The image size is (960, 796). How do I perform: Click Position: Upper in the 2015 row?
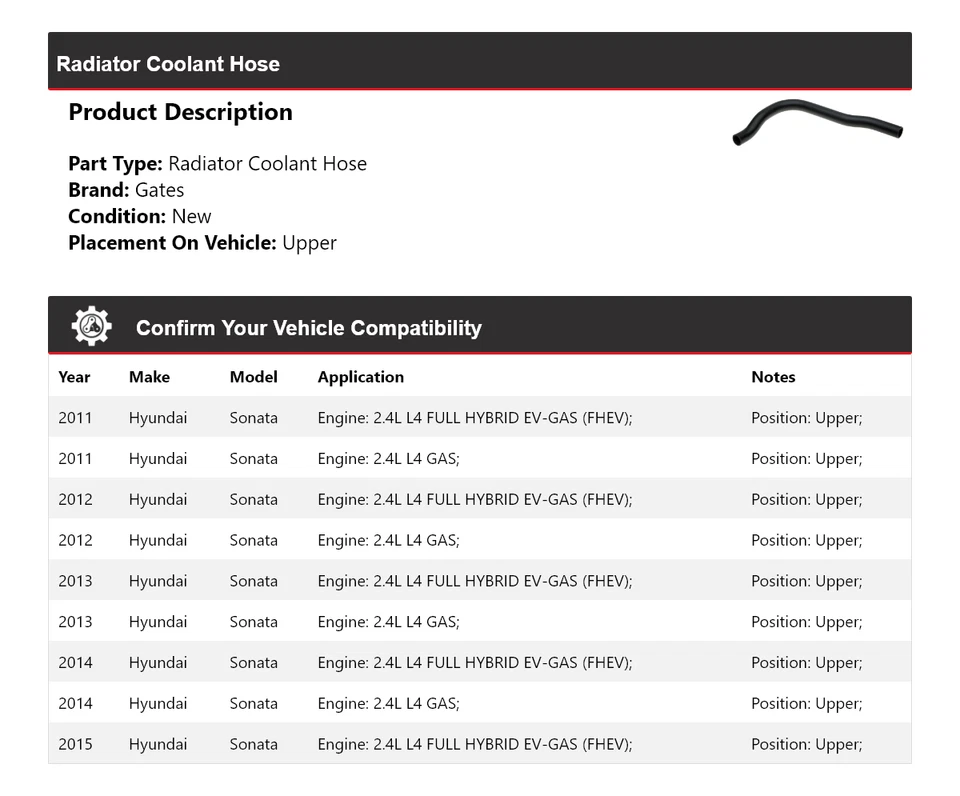point(806,744)
